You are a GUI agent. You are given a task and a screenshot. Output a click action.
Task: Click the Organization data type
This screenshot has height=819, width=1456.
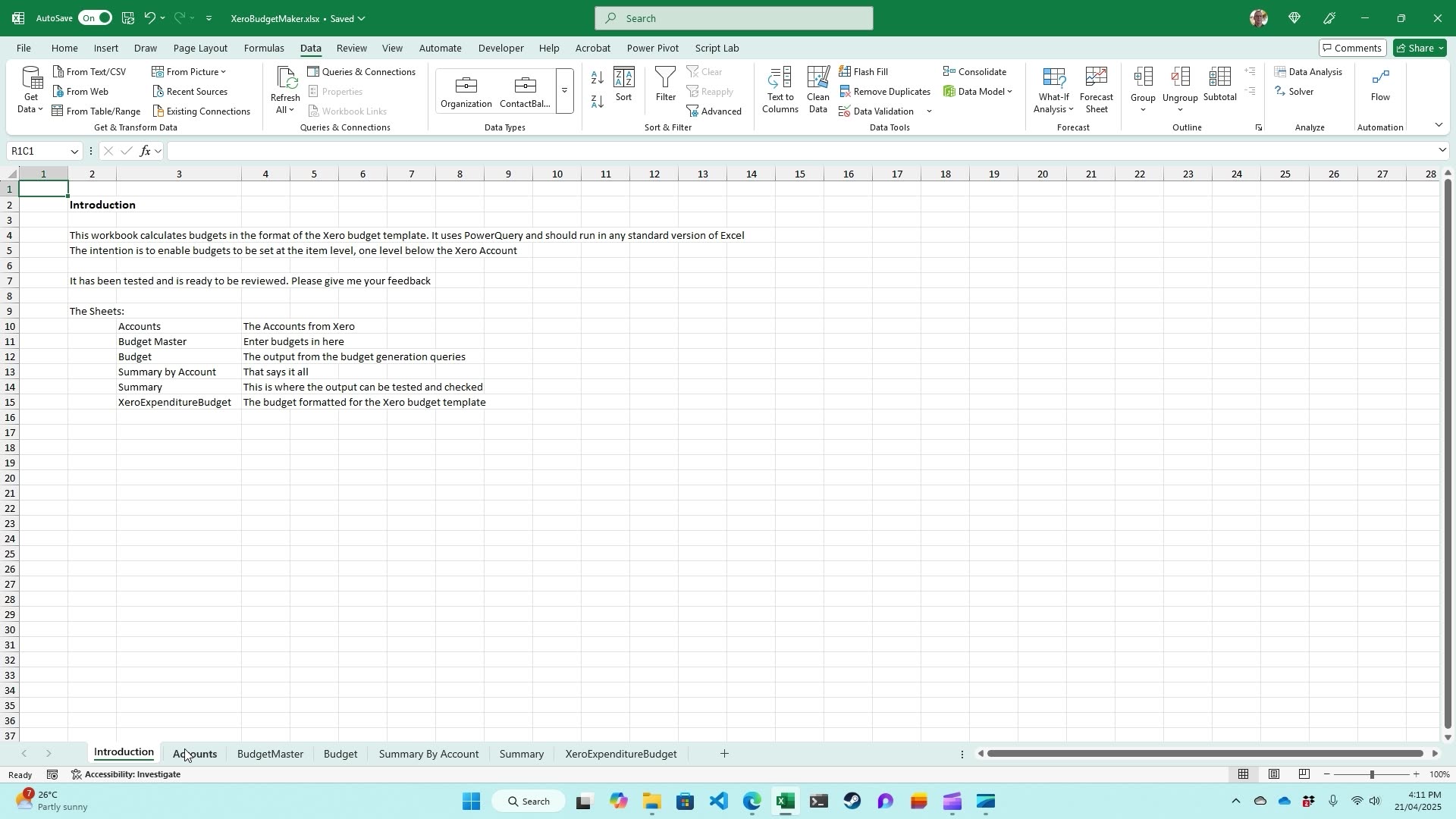point(466,91)
